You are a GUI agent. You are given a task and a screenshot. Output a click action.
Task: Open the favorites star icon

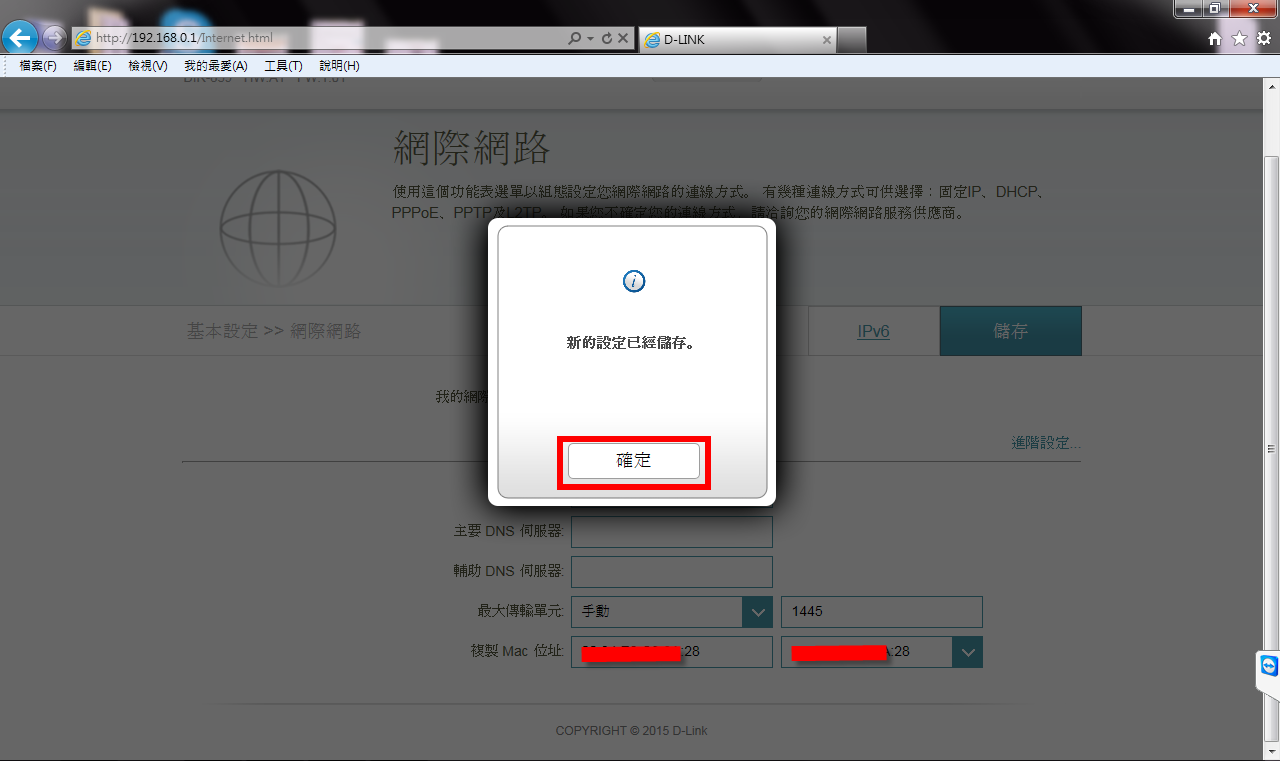(1239, 39)
